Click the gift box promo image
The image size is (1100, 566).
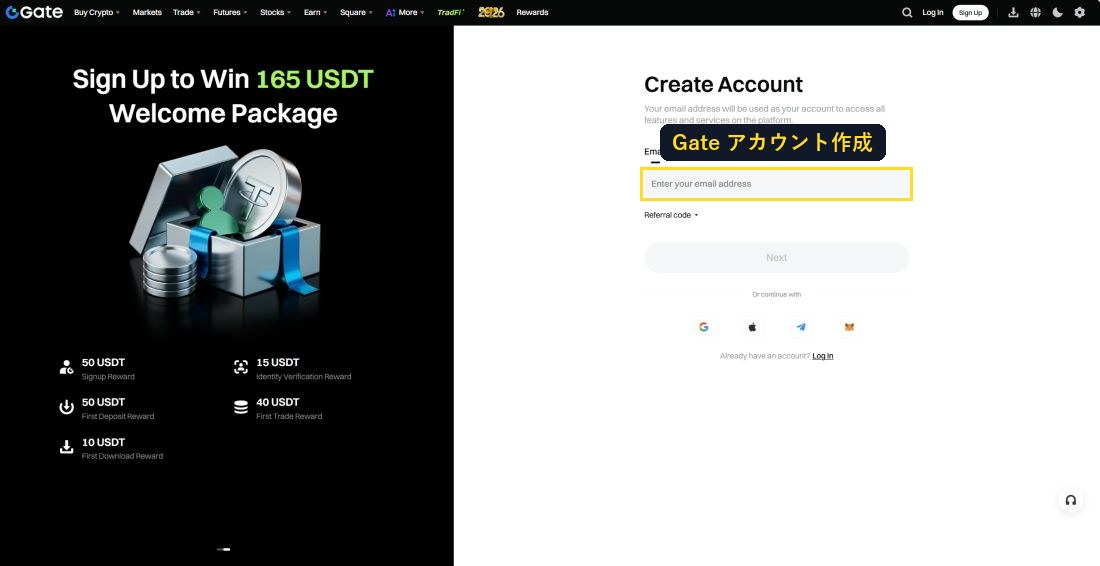pos(224,221)
